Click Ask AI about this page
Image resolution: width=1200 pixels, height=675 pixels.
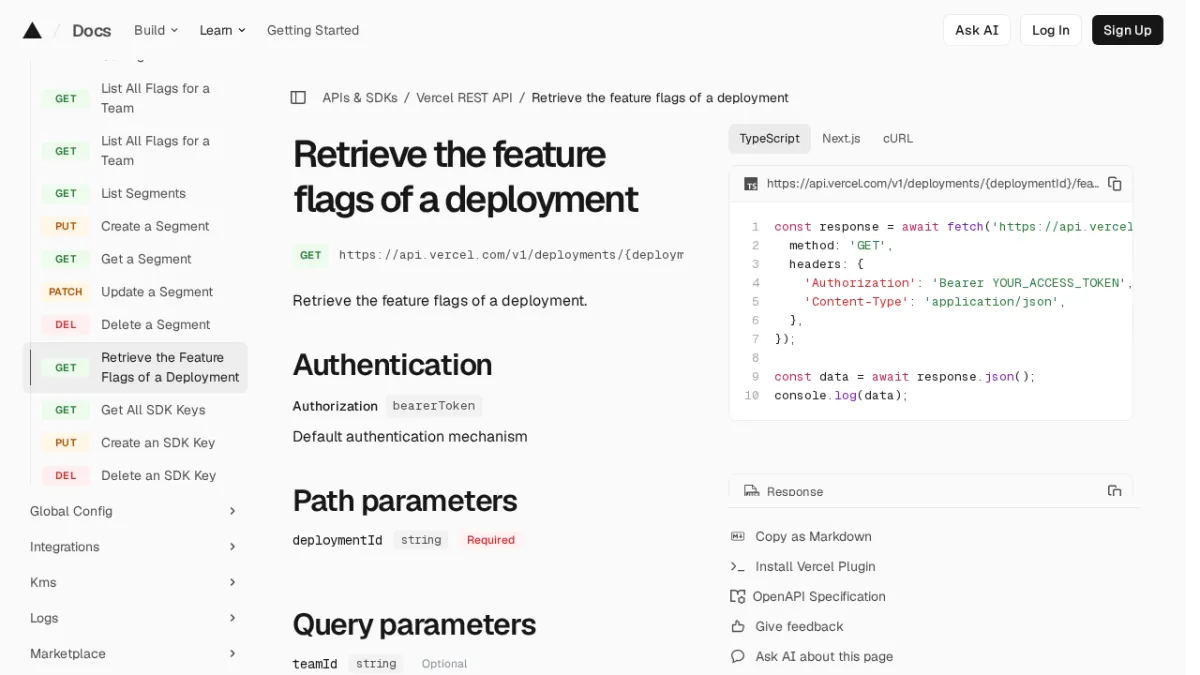coord(824,657)
